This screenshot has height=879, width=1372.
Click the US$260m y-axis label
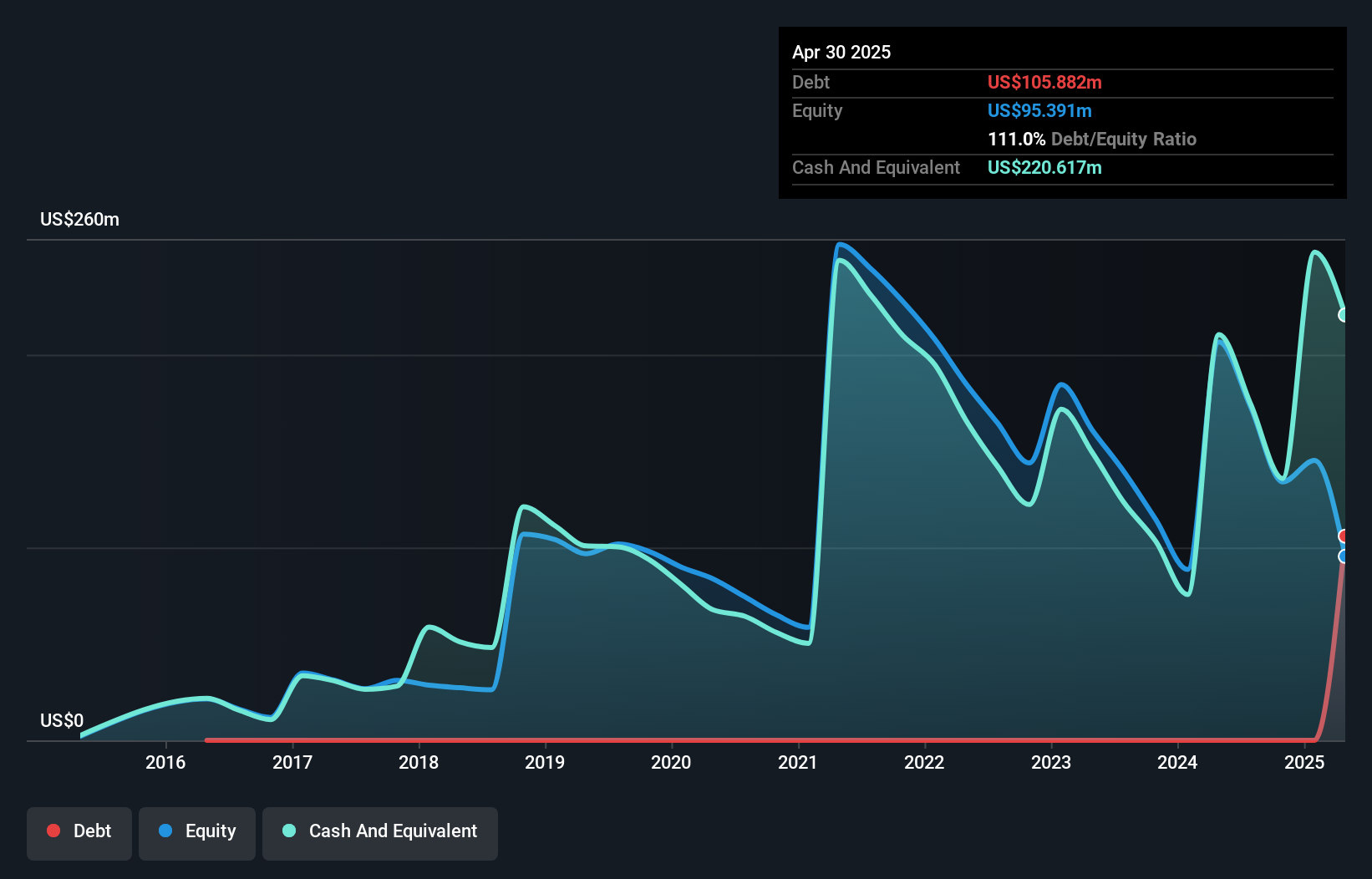tap(80, 220)
